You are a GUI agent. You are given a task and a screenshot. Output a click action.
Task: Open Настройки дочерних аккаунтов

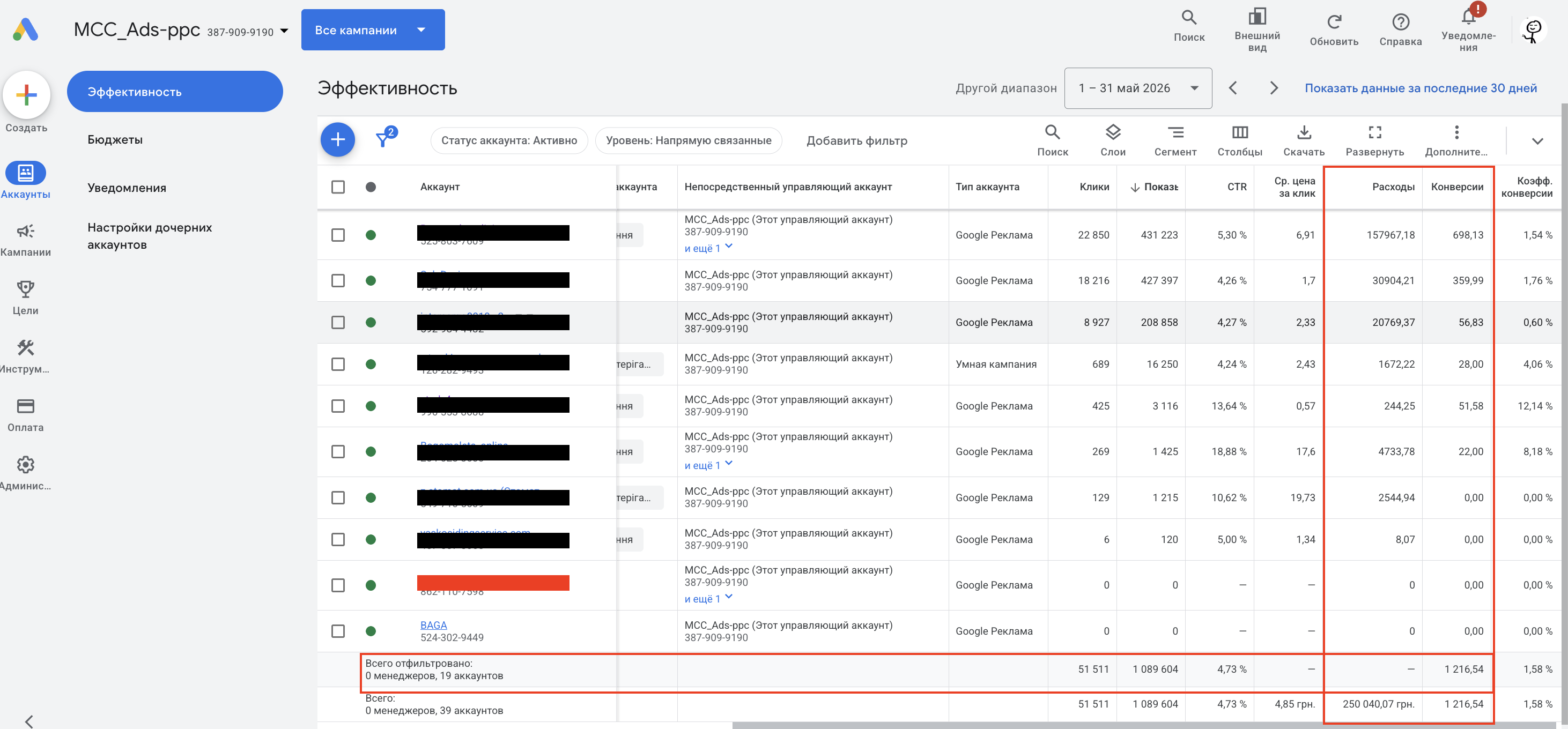[150, 236]
